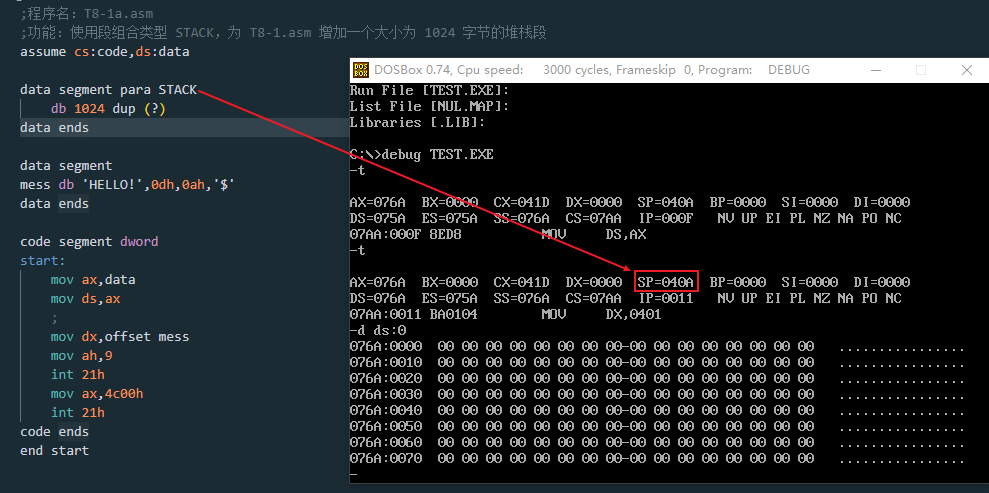
Task: Click the 'start:' label in the code
Action: coord(43,260)
